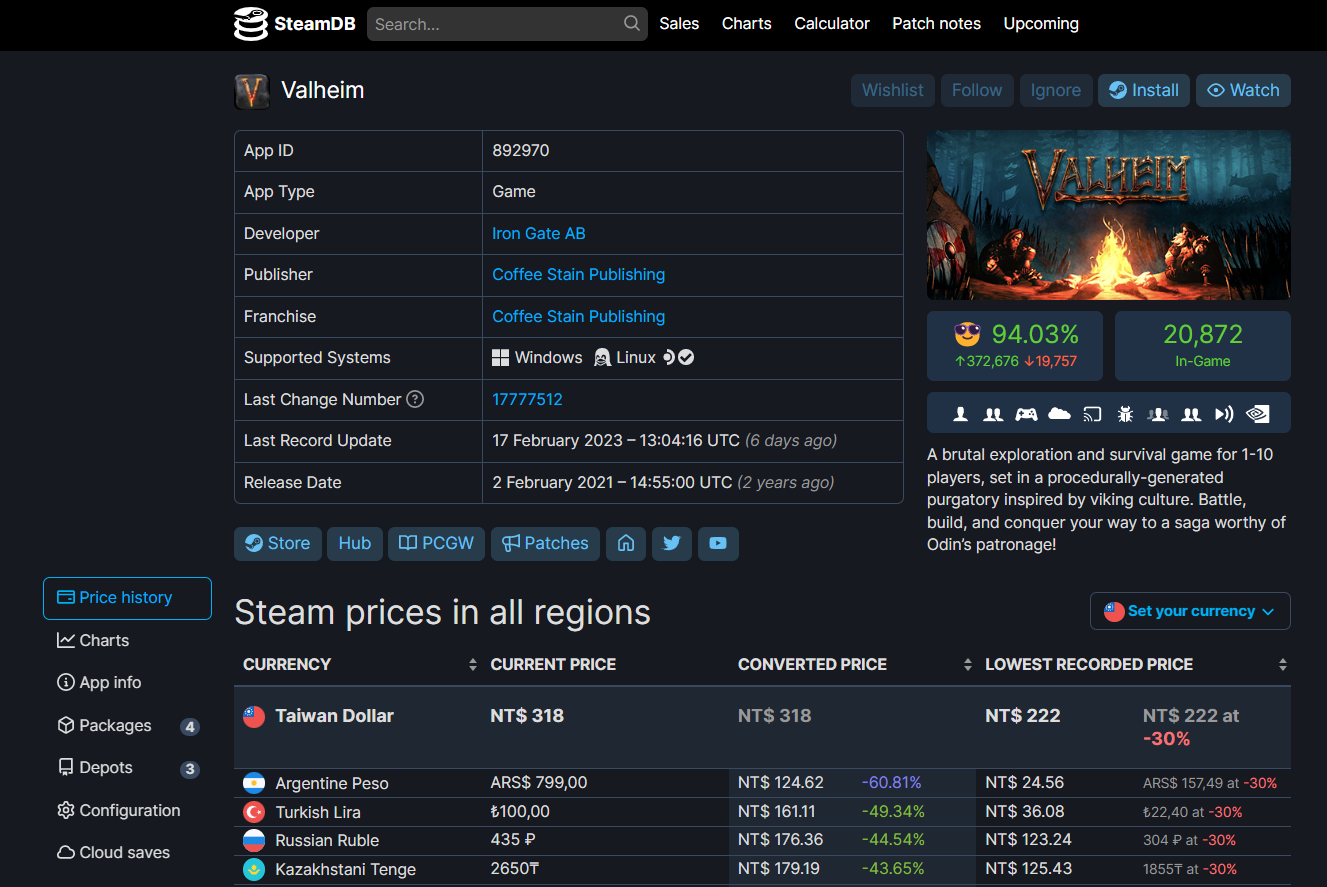Open Charts in the top navigation

pyautogui.click(x=747, y=24)
